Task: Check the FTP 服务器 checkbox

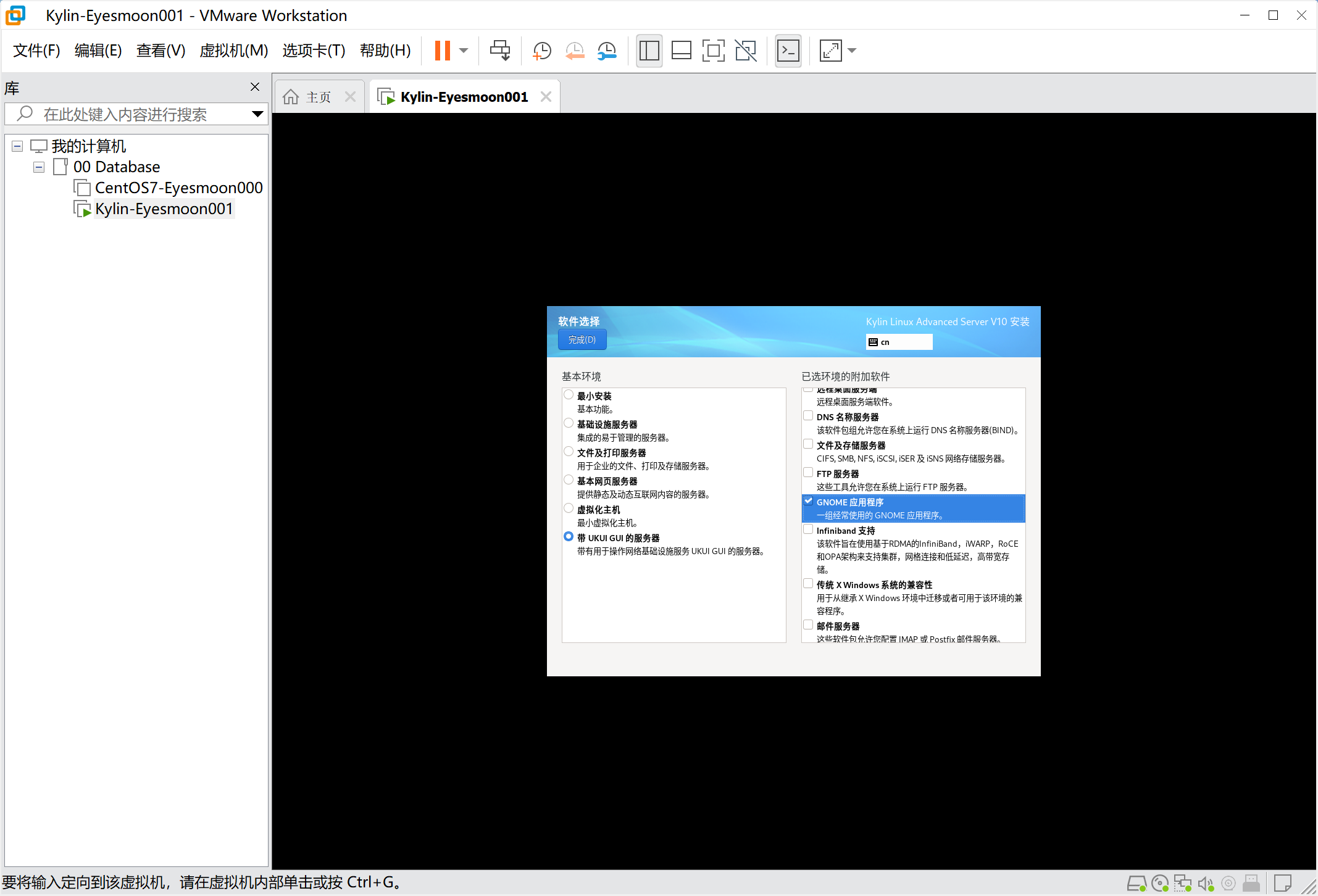Action: tap(808, 473)
